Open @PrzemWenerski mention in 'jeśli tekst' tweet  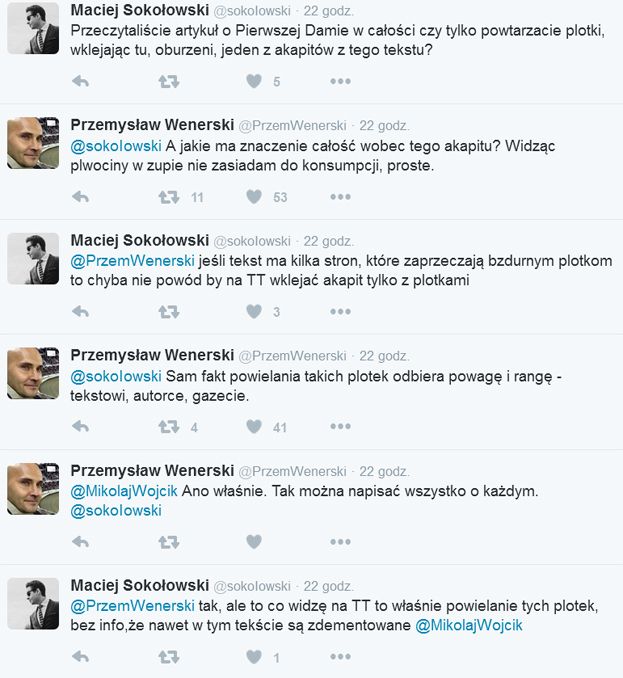[x=132, y=261]
